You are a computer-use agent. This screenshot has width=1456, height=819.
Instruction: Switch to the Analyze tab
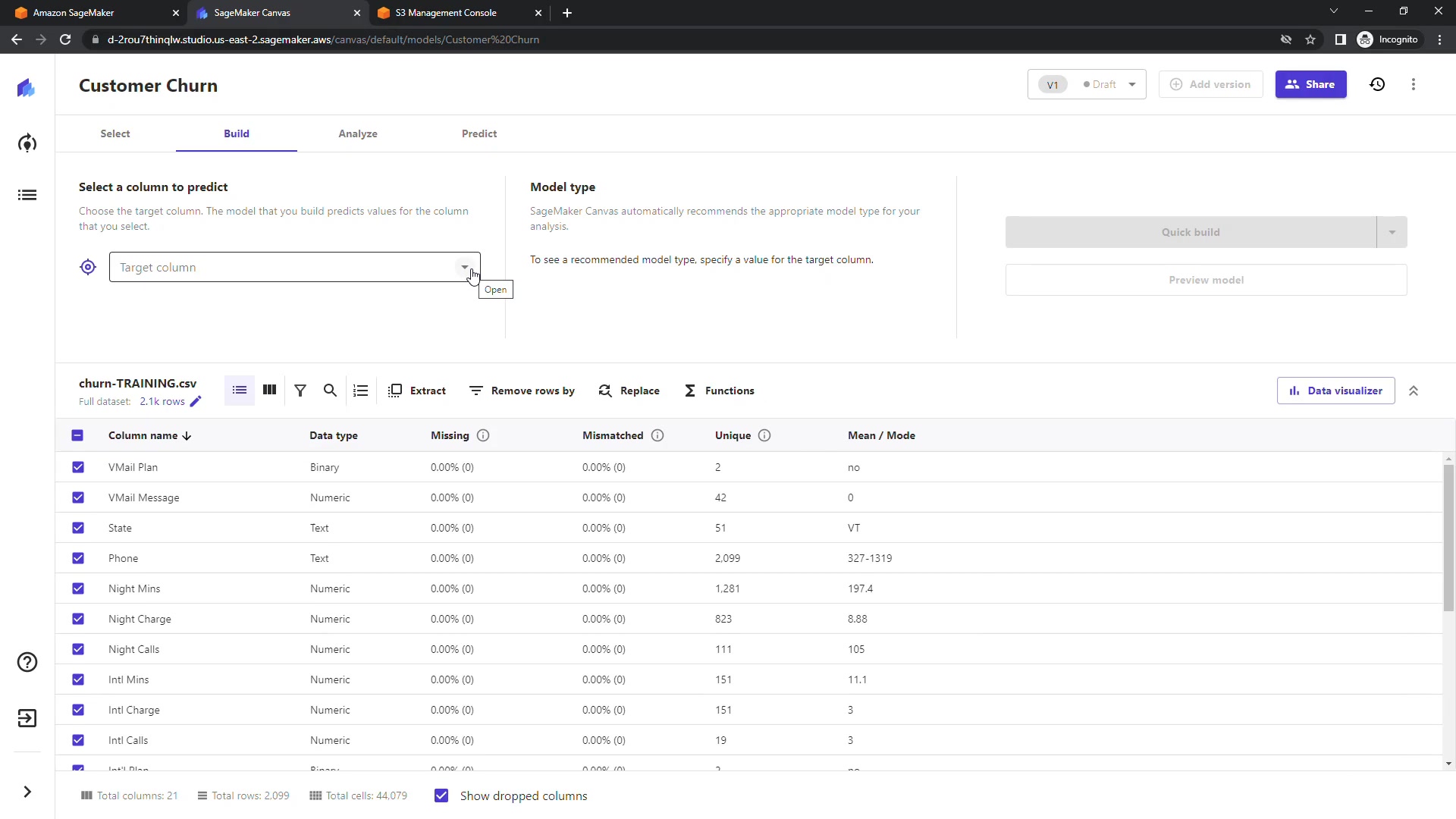[358, 133]
